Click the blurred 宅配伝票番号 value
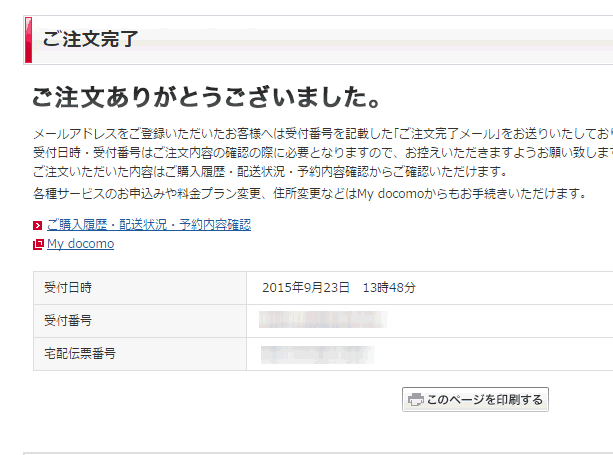The image size is (613, 455). click(x=317, y=354)
